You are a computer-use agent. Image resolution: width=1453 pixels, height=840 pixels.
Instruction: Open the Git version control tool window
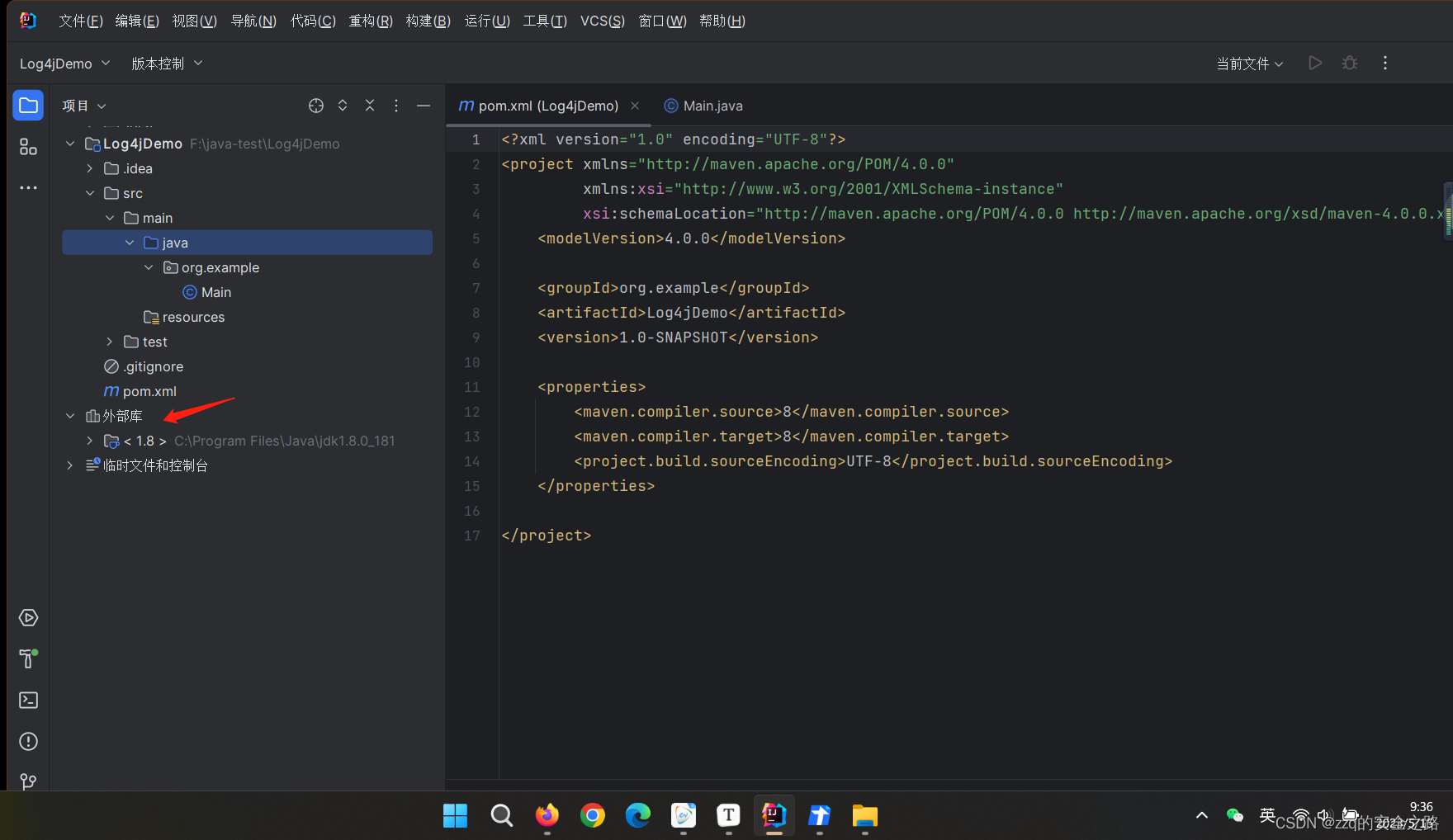tap(28, 781)
